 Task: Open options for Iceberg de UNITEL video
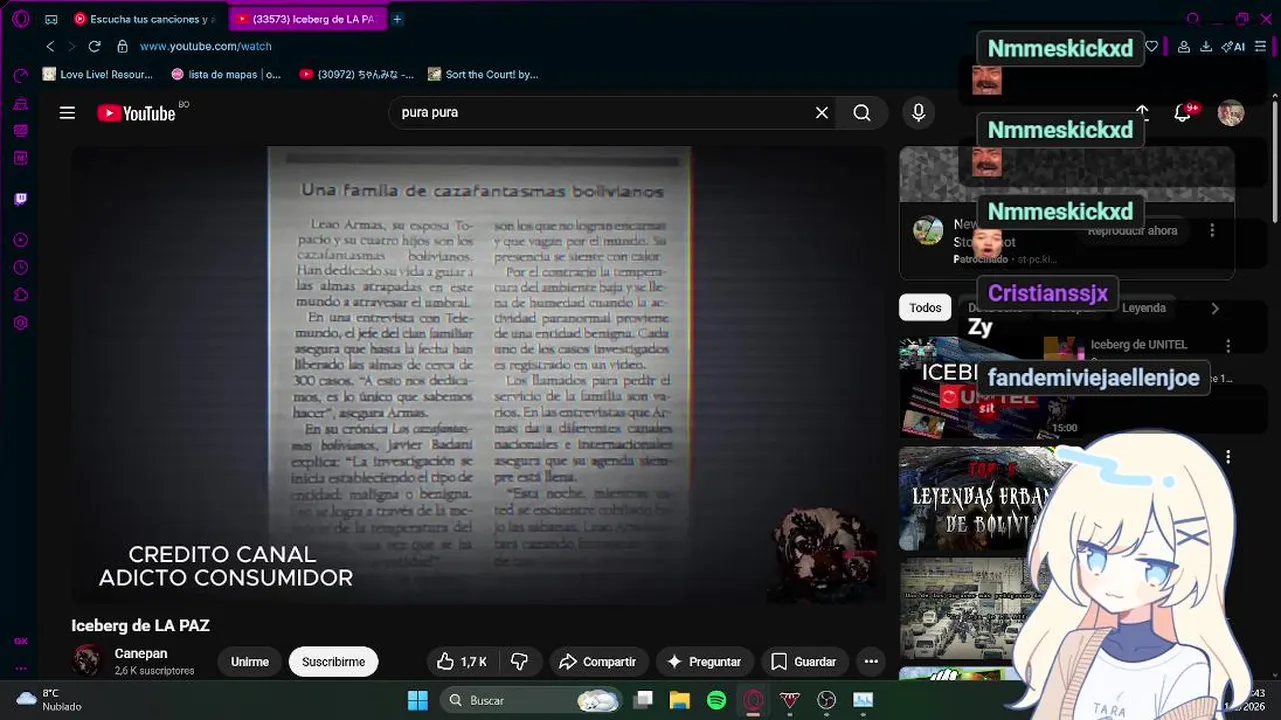tap(1228, 345)
